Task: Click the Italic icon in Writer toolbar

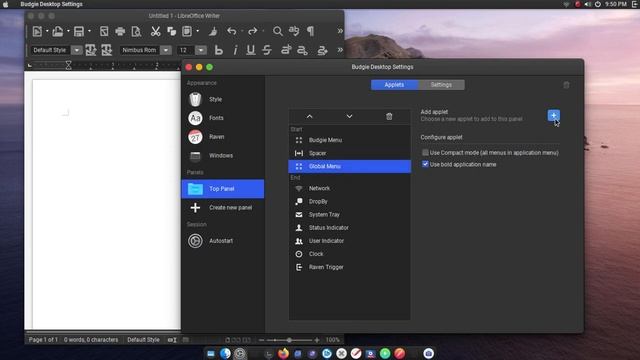Action: point(235,50)
